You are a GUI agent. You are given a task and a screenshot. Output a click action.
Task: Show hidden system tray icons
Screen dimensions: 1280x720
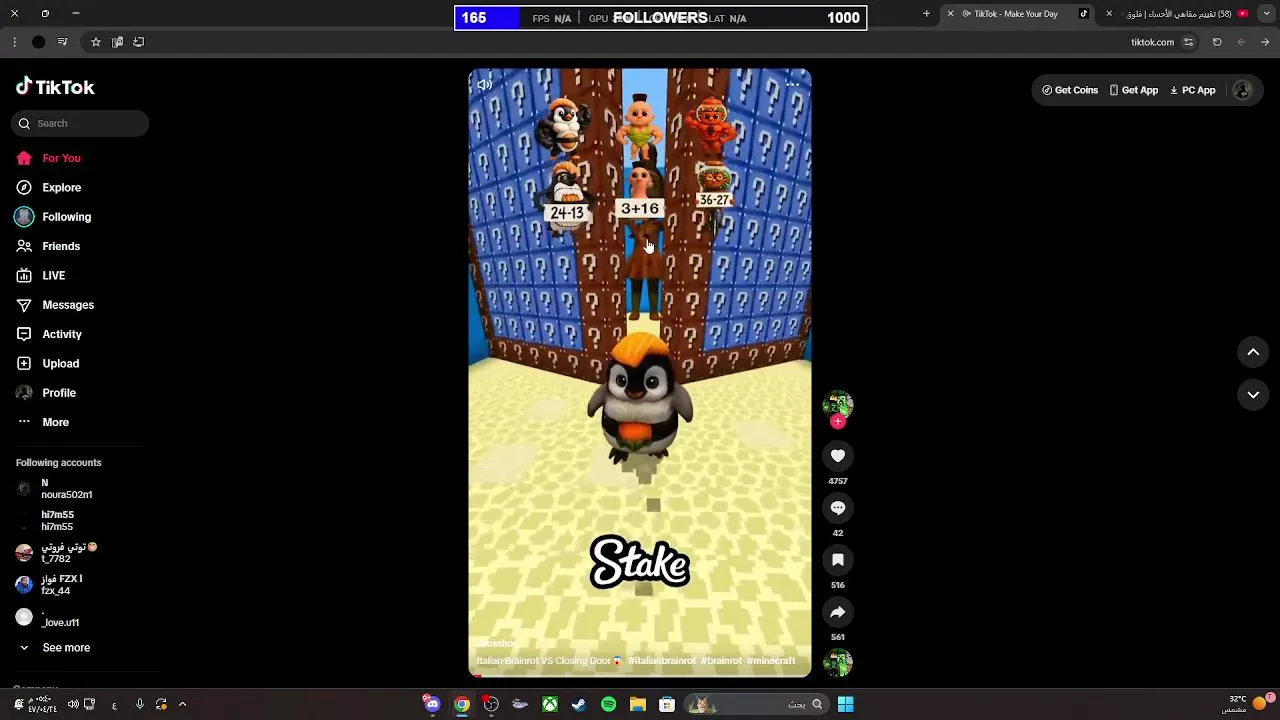[x=182, y=704]
